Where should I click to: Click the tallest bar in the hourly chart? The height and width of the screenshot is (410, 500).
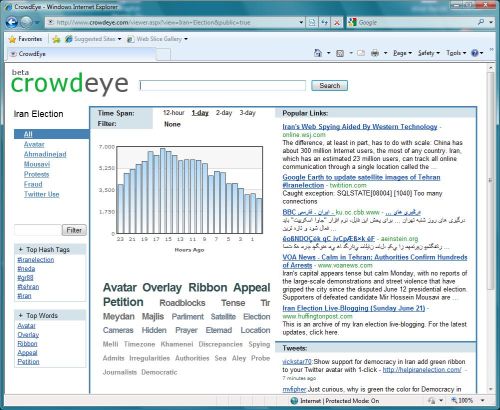[163, 191]
